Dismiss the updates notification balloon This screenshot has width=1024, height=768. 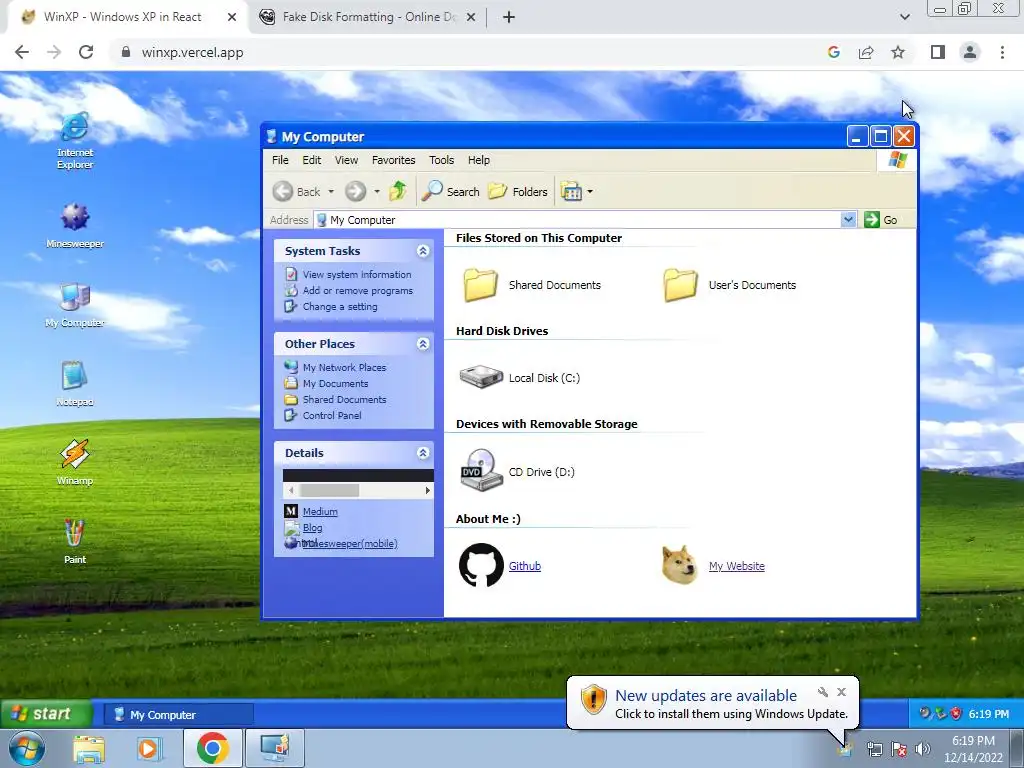click(841, 692)
